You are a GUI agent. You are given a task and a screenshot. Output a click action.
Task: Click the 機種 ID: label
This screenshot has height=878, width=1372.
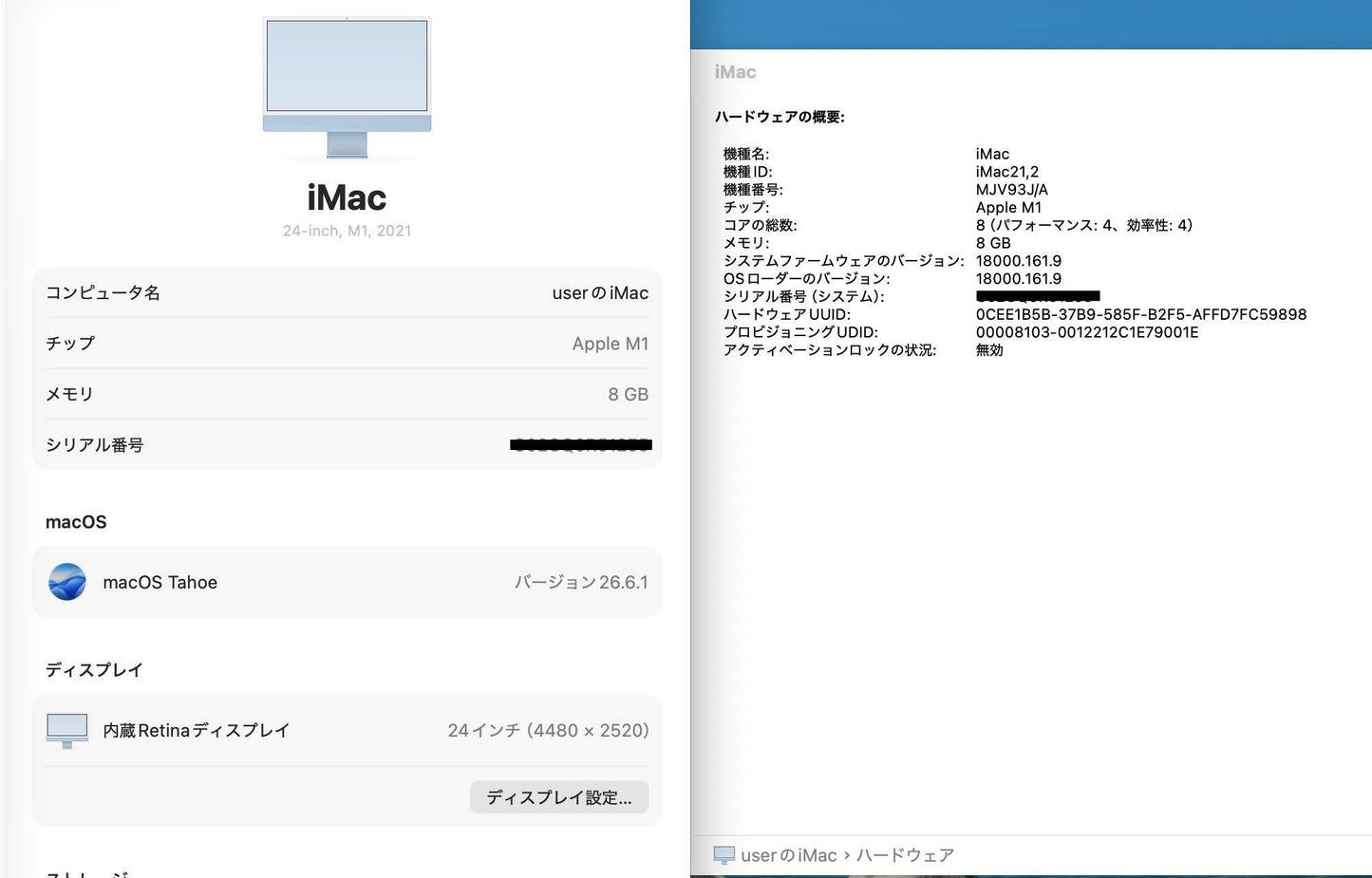coord(748,172)
